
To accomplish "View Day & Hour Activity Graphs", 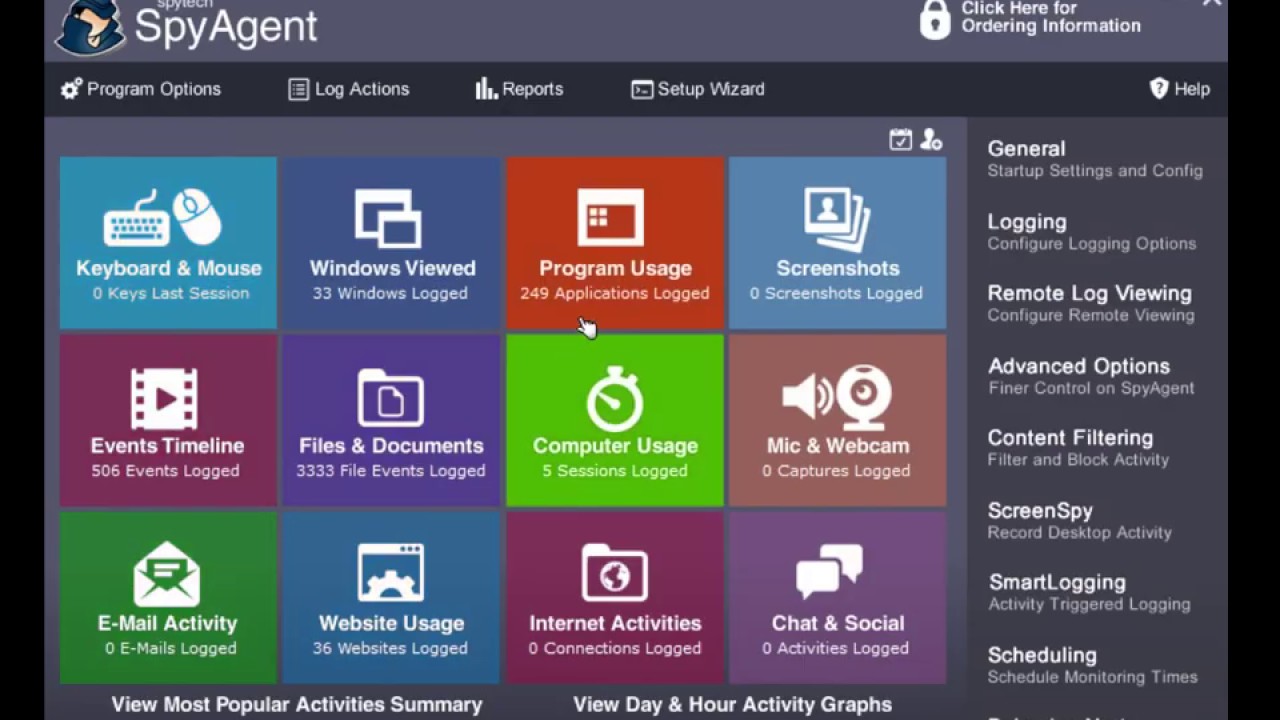I will [733, 704].
